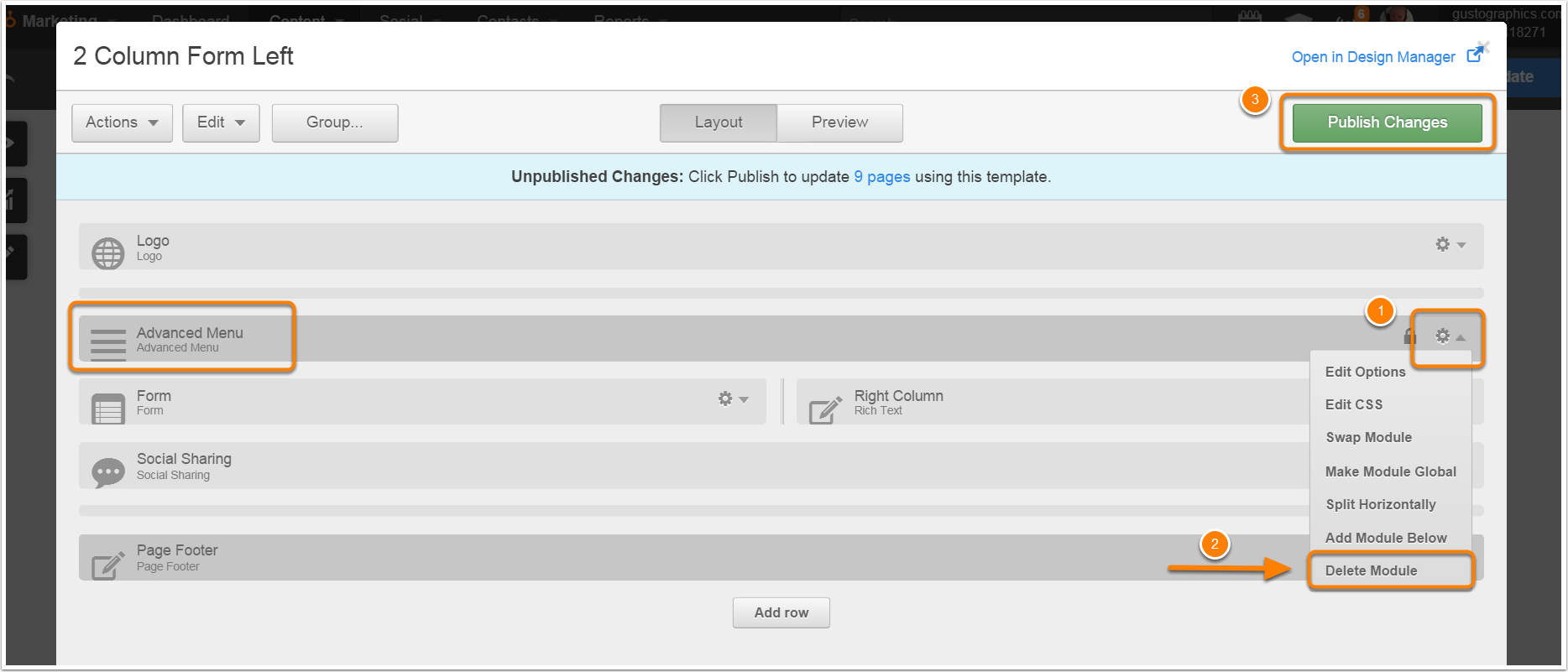Image resolution: width=1568 pixels, height=672 pixels.
Task: Open the Form module gear menu
Action: point(732,399)
